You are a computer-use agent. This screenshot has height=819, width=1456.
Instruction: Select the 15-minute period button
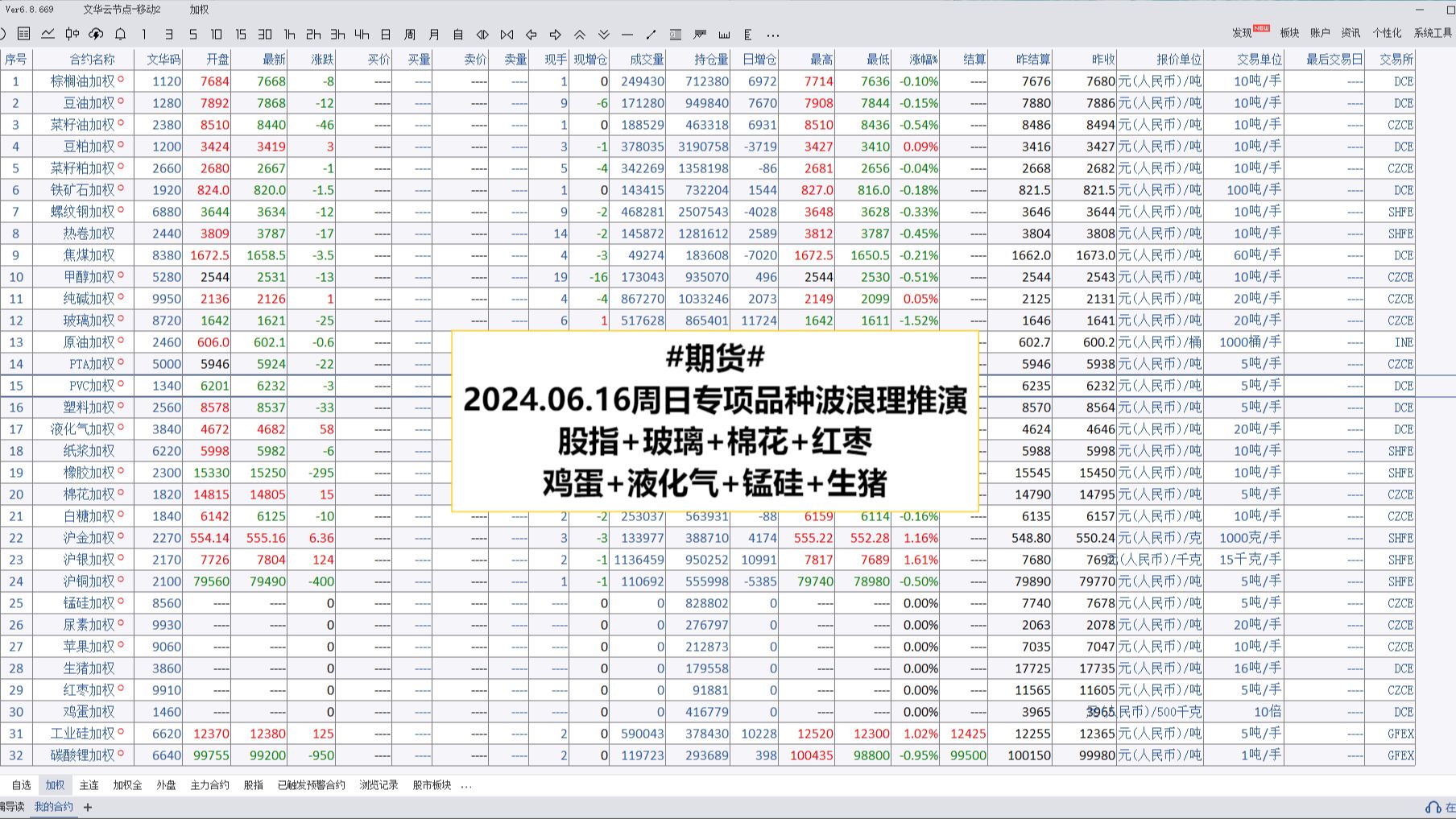coord(241,34)
